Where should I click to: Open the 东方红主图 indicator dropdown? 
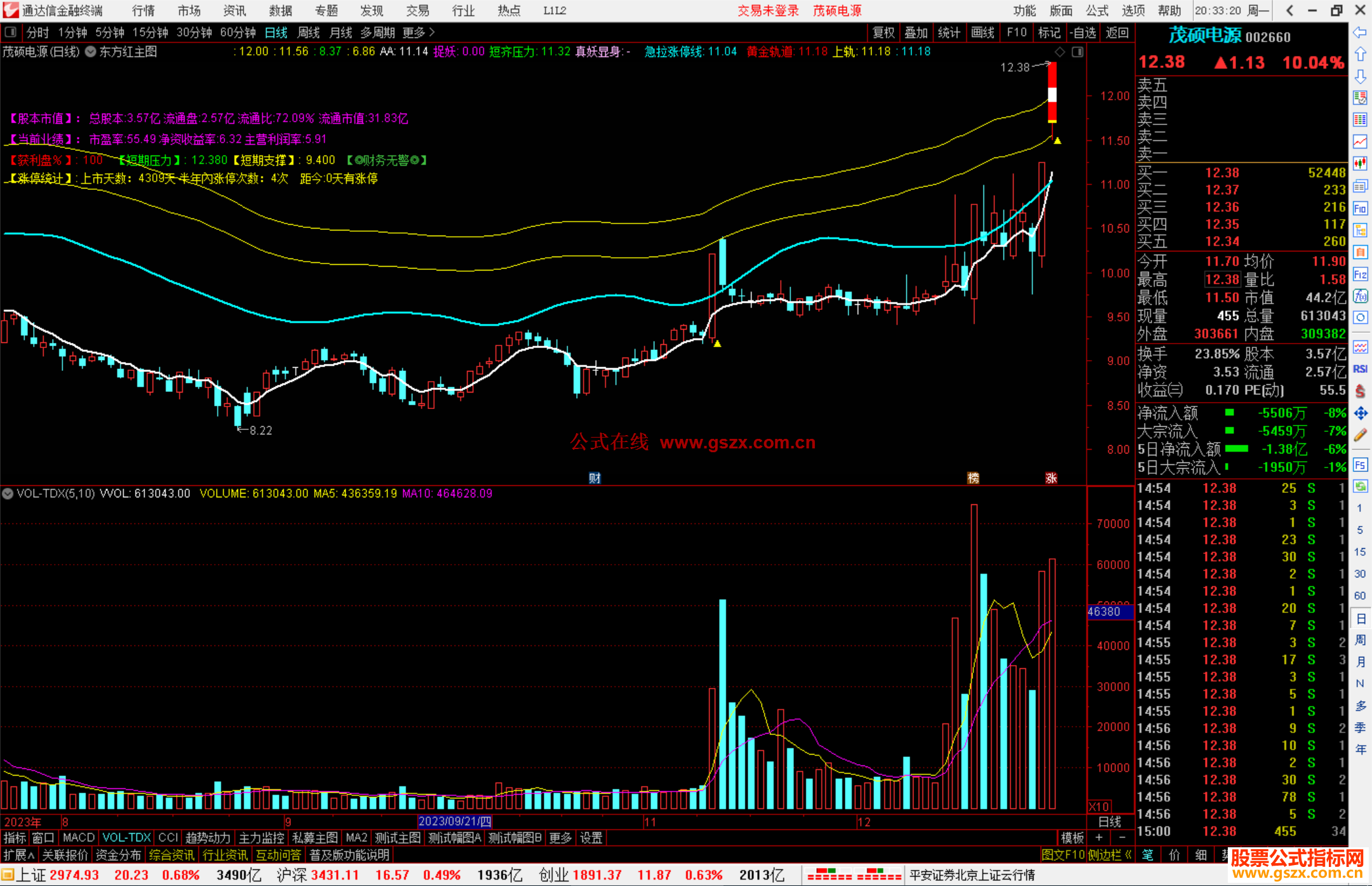(x=91, y=52)
